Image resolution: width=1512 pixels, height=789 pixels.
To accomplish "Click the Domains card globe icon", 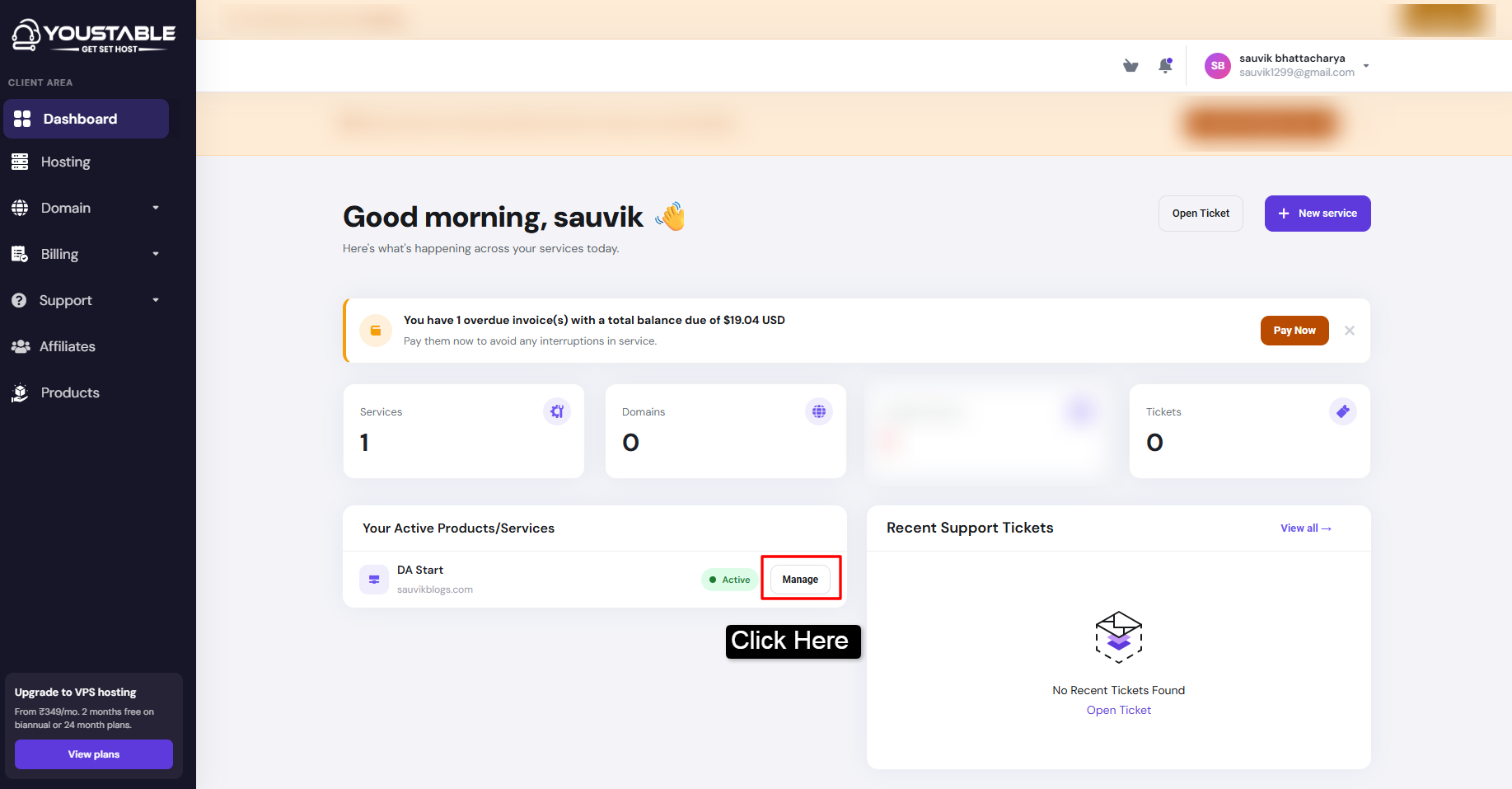I will pos(819,411).
